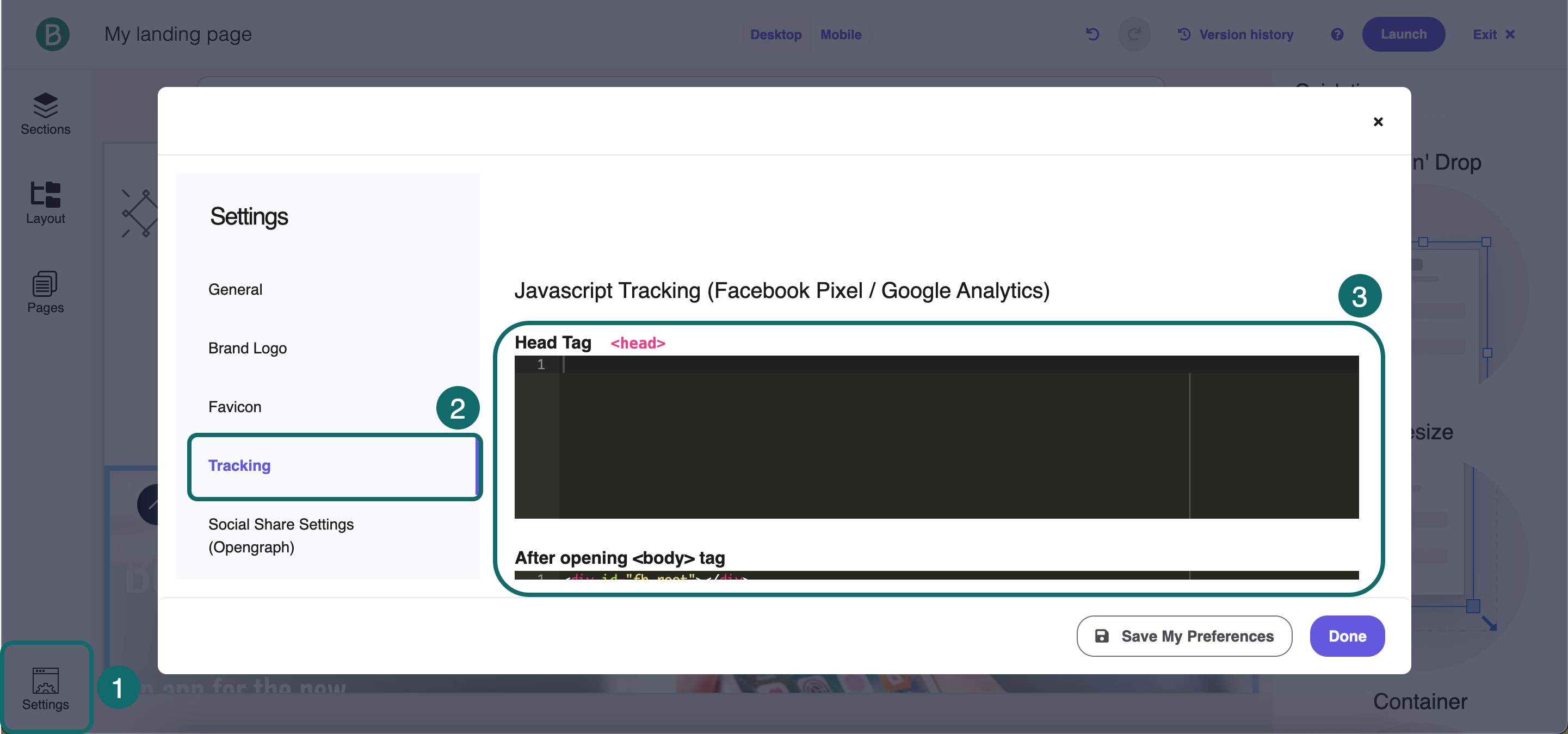Select the General settings tab

235,289
